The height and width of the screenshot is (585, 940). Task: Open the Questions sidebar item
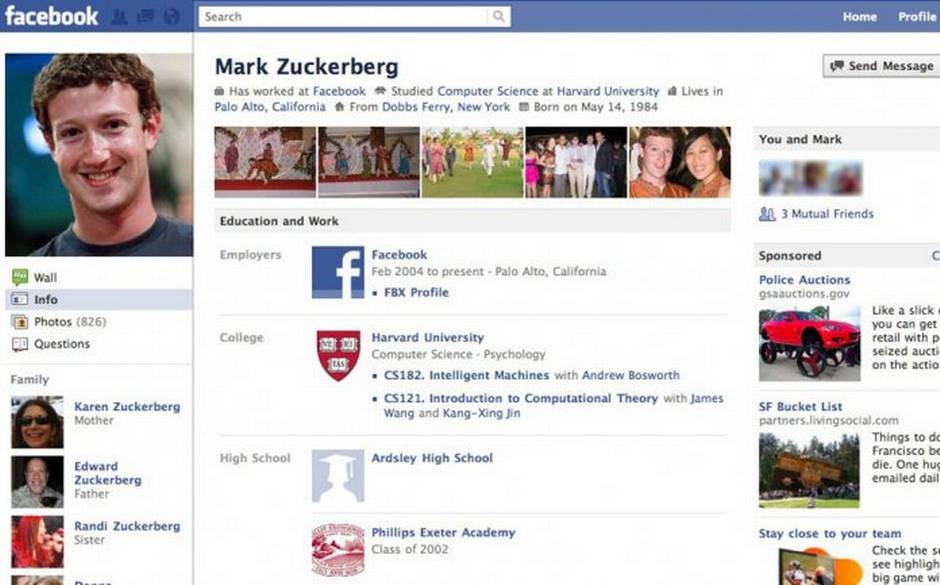point(51,344)
